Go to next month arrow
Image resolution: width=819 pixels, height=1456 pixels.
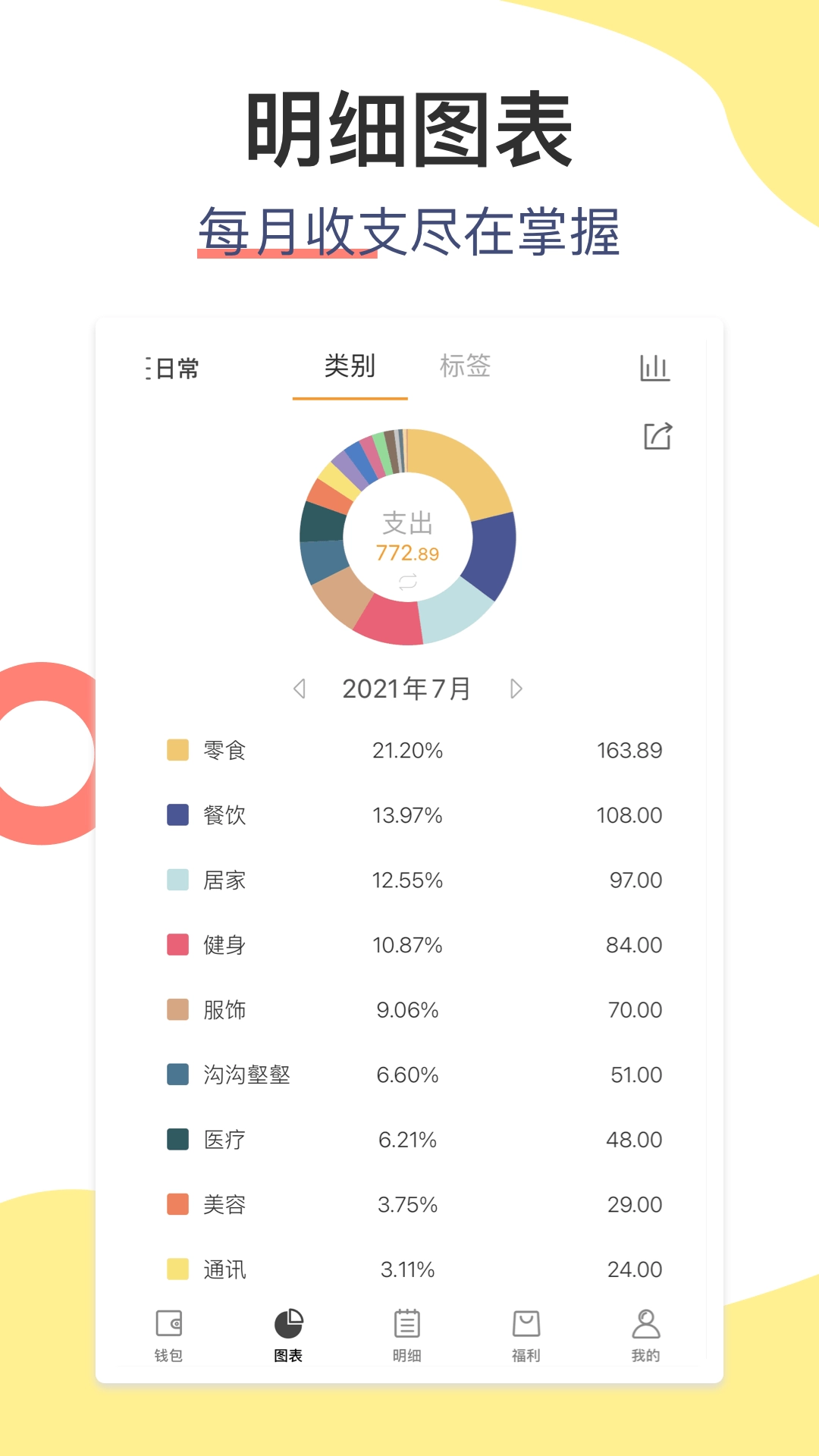(x=516, y=689)
